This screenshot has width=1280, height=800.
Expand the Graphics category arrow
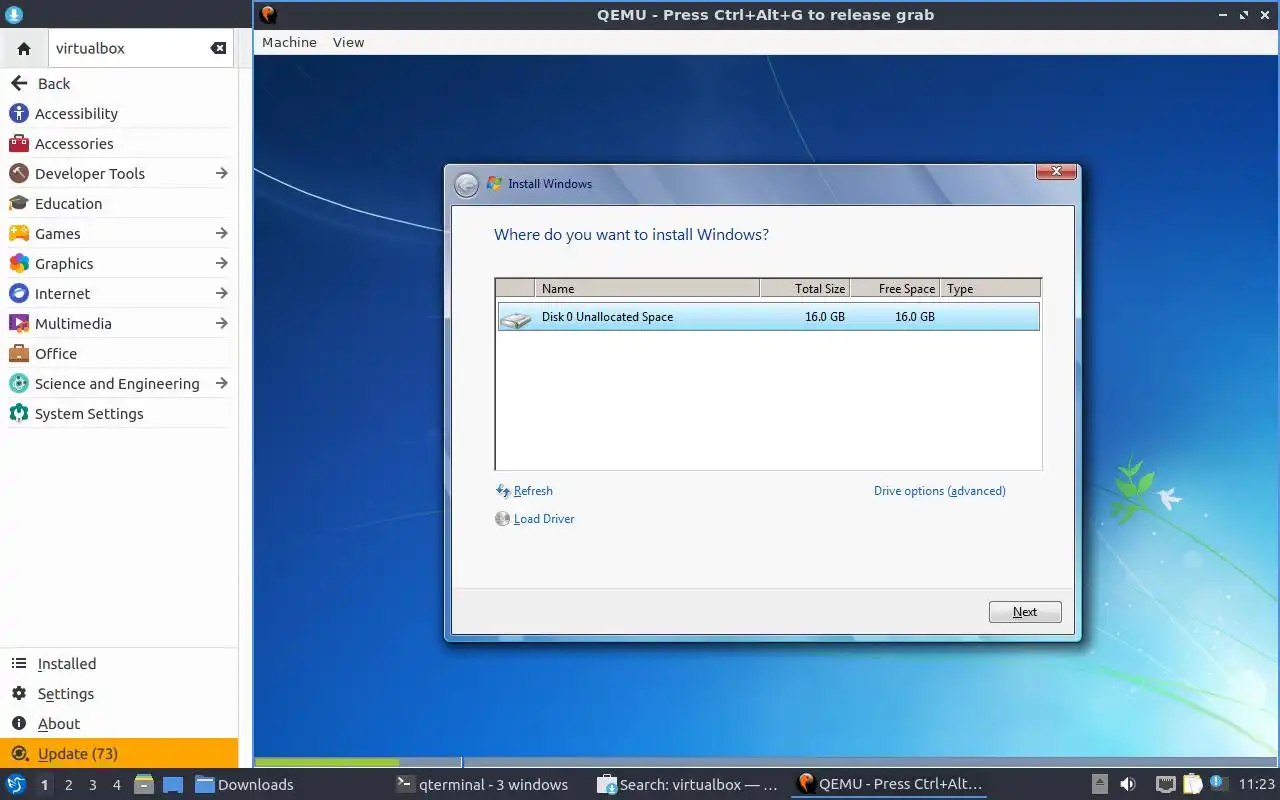tap(221, 263)
